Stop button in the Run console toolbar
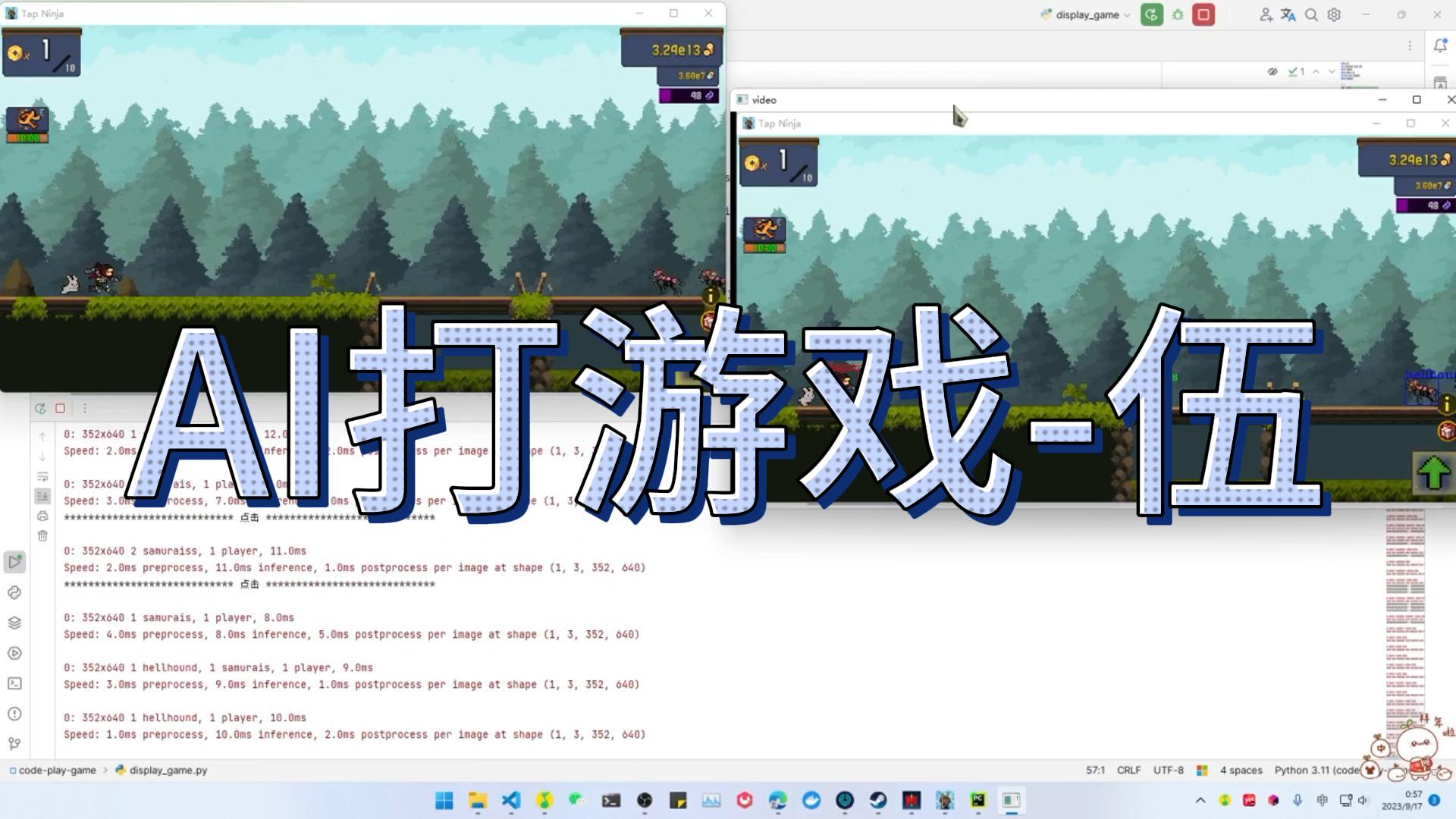Image resolution: width=1456 pixels, height=819 pixels. pos(61,408)
